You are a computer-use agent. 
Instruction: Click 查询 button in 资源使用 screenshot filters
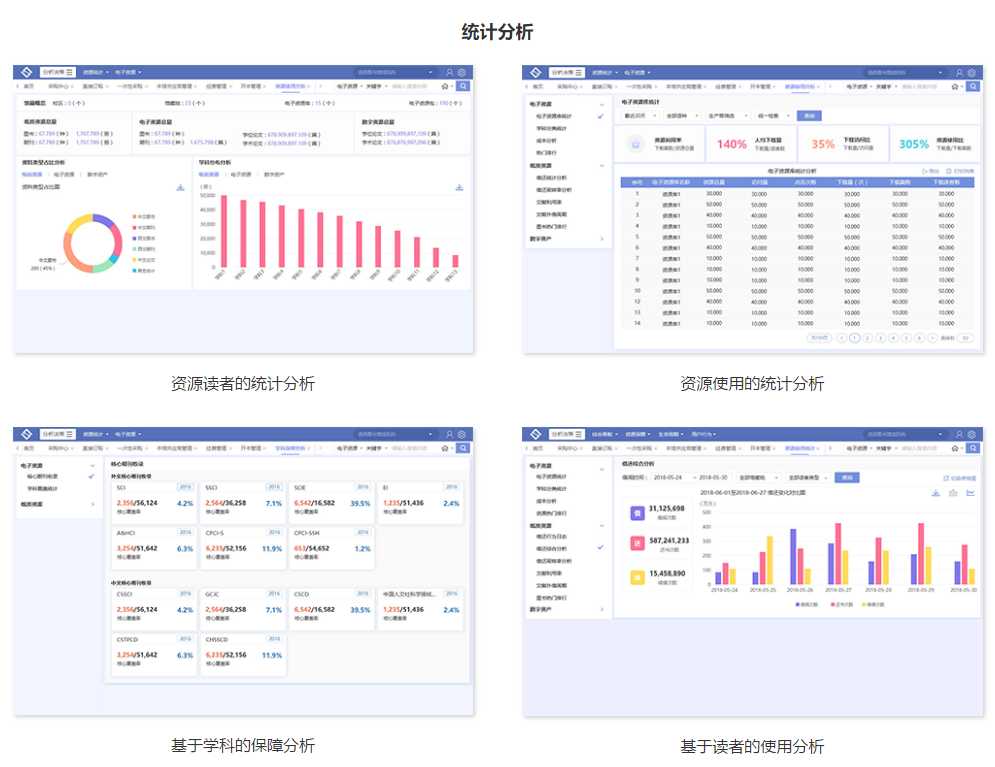(x=809, y=116)
